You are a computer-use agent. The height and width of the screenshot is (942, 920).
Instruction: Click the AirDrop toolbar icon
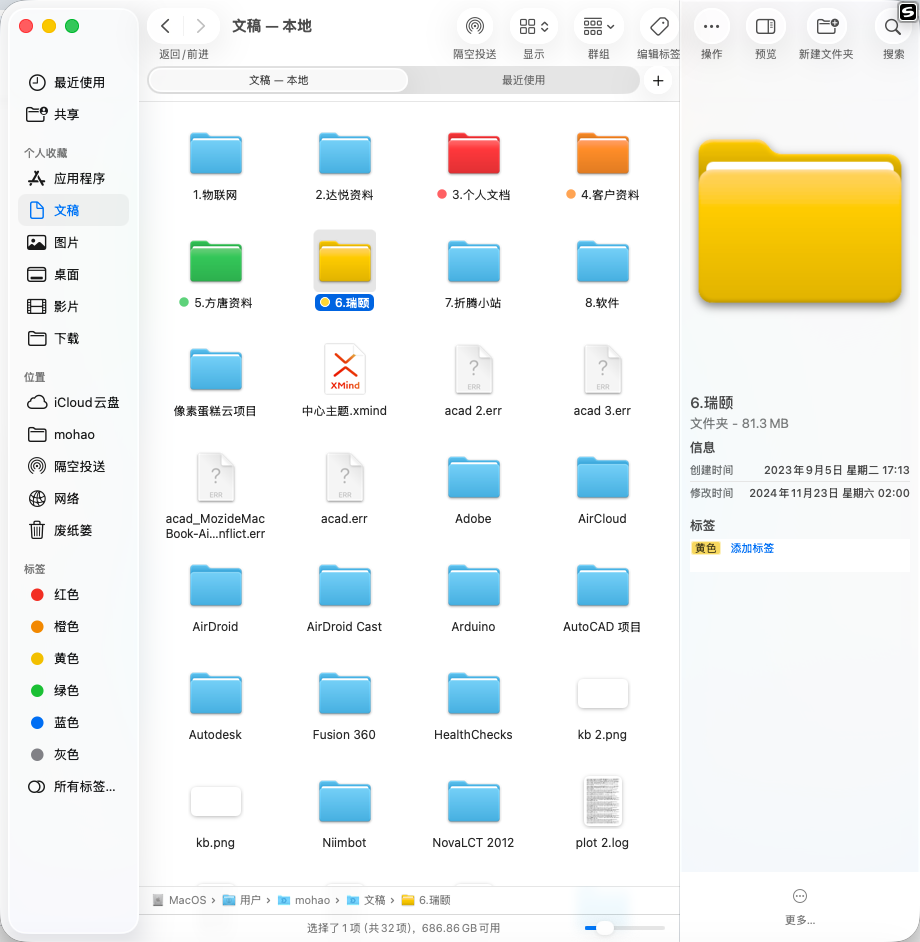click(x=474, y=26)
